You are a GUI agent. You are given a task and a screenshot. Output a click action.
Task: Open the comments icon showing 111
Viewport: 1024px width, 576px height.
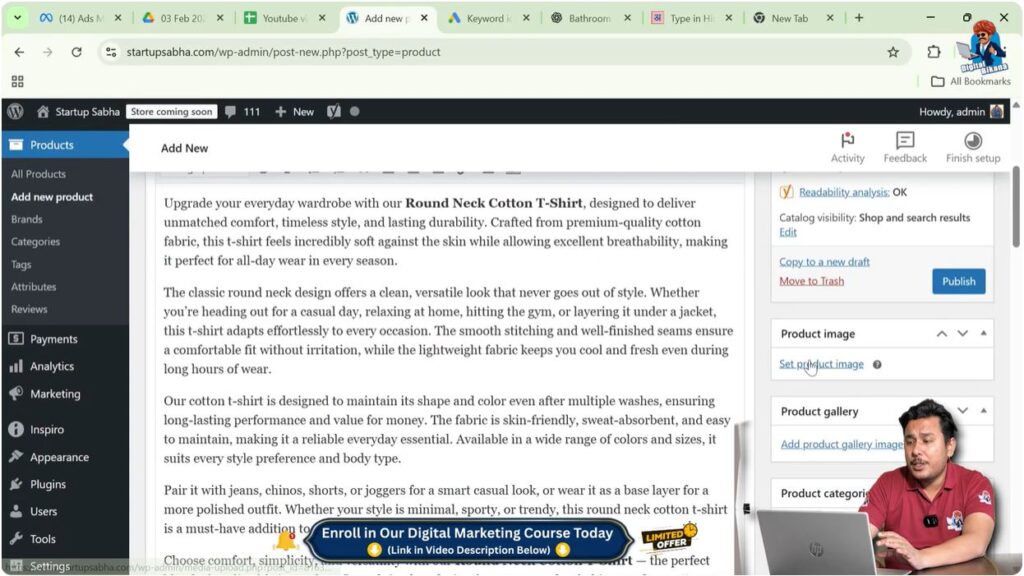pyautogui.click(x=232, y=111)
